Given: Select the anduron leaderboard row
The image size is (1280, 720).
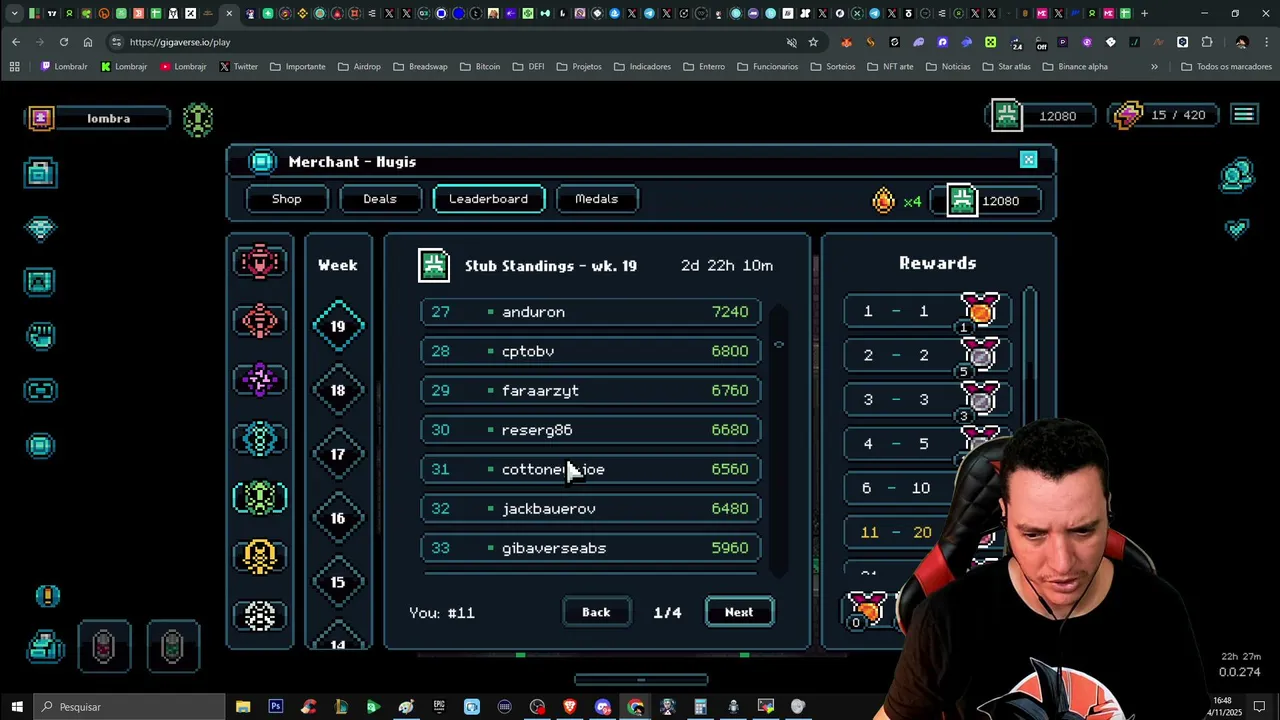Looking at the screenshot, I should coord(591,312).
